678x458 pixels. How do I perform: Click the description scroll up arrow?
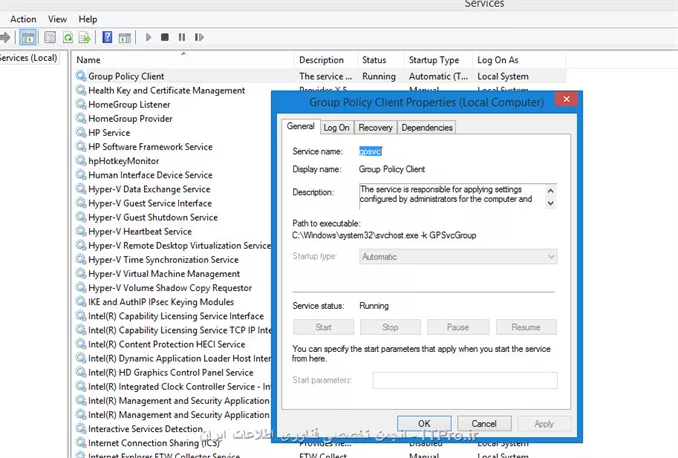tap(550, 191)
